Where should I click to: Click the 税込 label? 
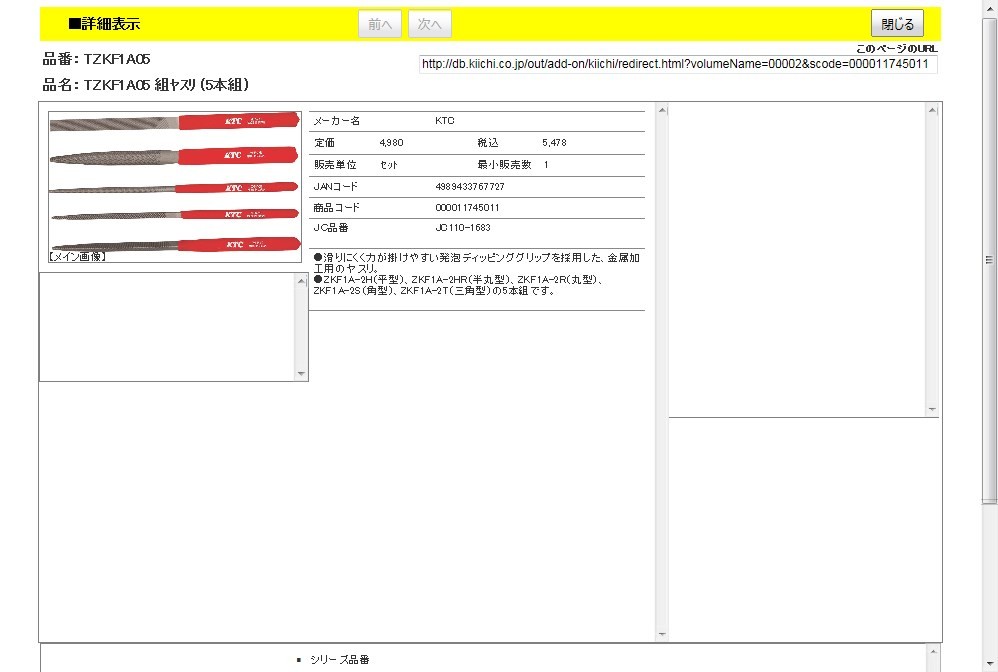tap(488, 143)
